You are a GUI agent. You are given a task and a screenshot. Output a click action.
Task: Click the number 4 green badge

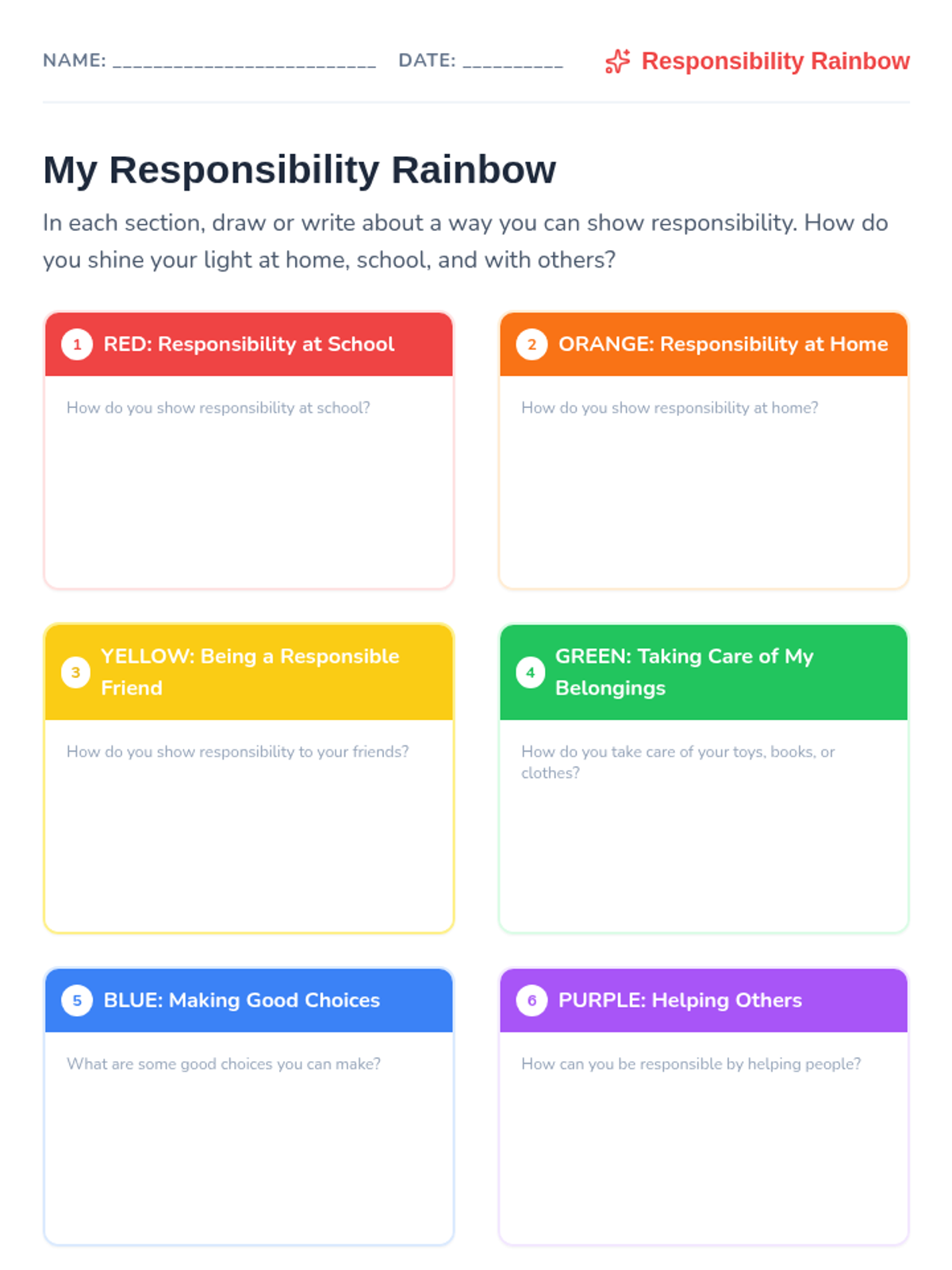530,672
